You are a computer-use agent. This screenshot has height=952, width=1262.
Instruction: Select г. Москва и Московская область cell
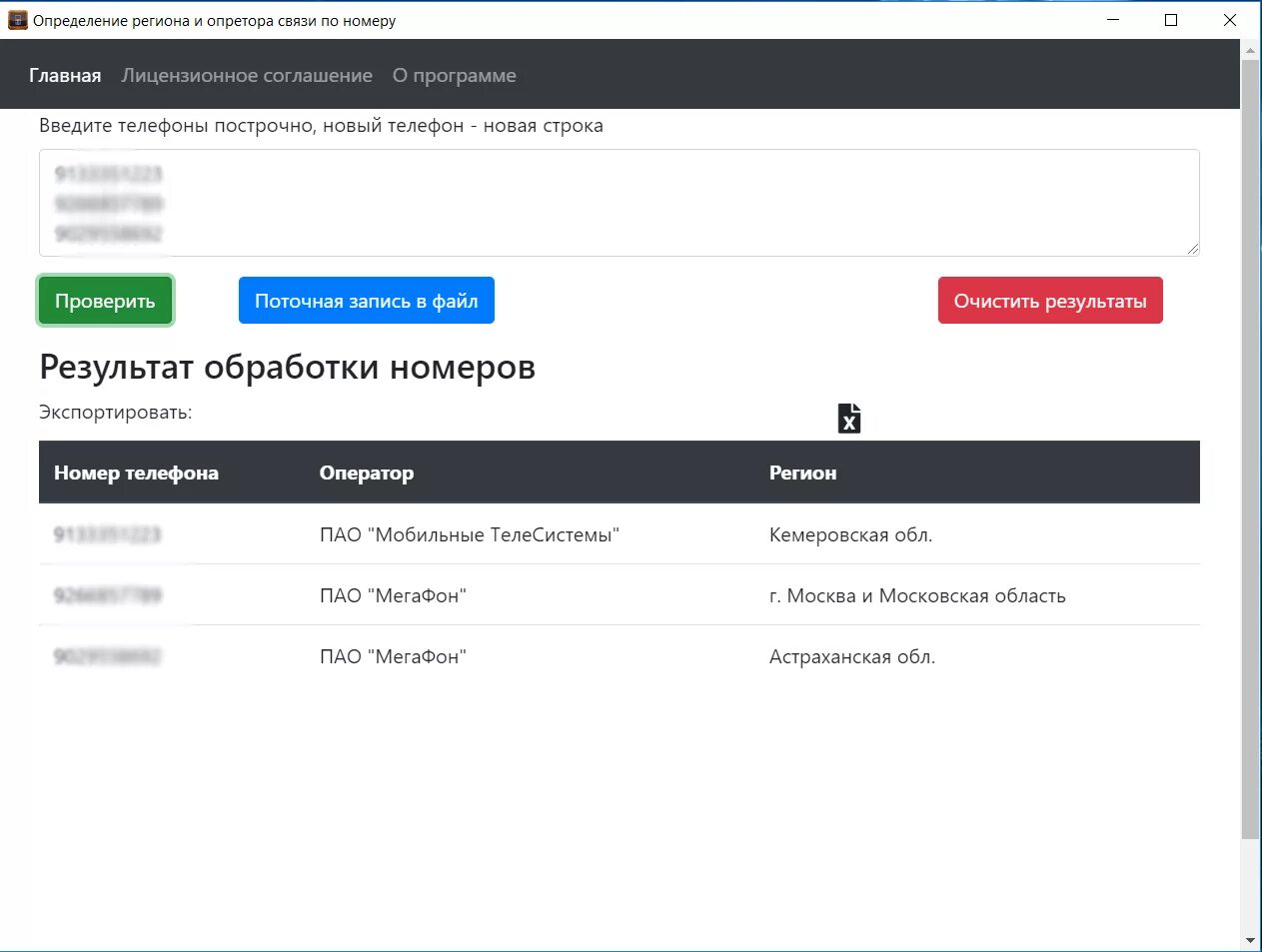tap(917, 595)
